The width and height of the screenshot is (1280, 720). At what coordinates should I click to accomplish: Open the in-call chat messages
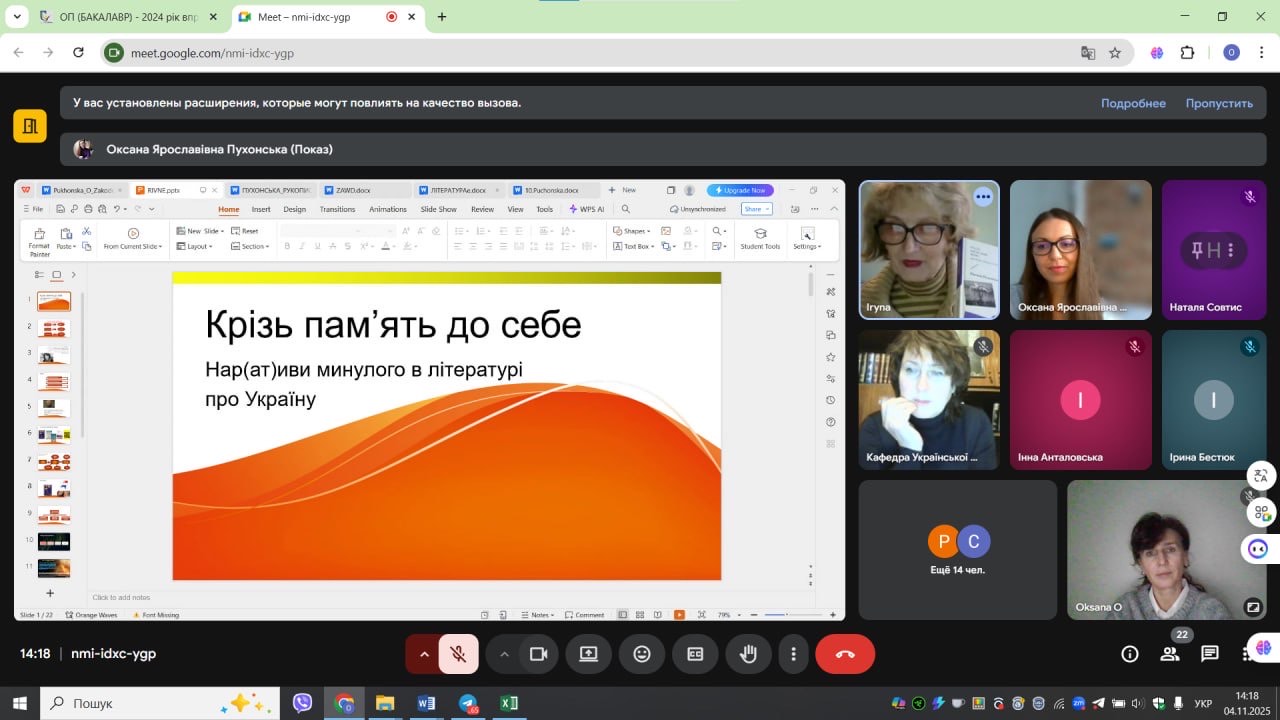pos(1210,654)
